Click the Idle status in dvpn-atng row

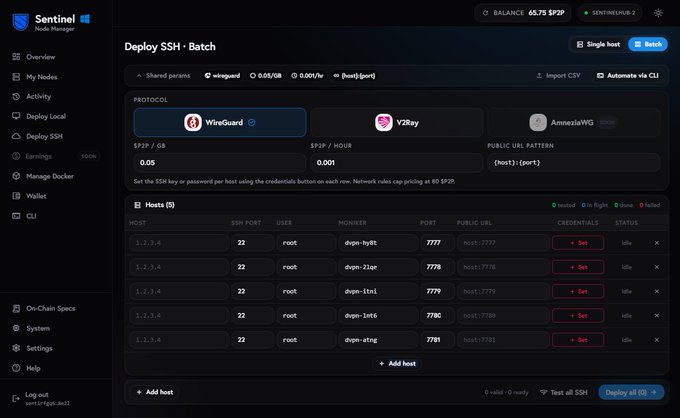pos(626,340)
